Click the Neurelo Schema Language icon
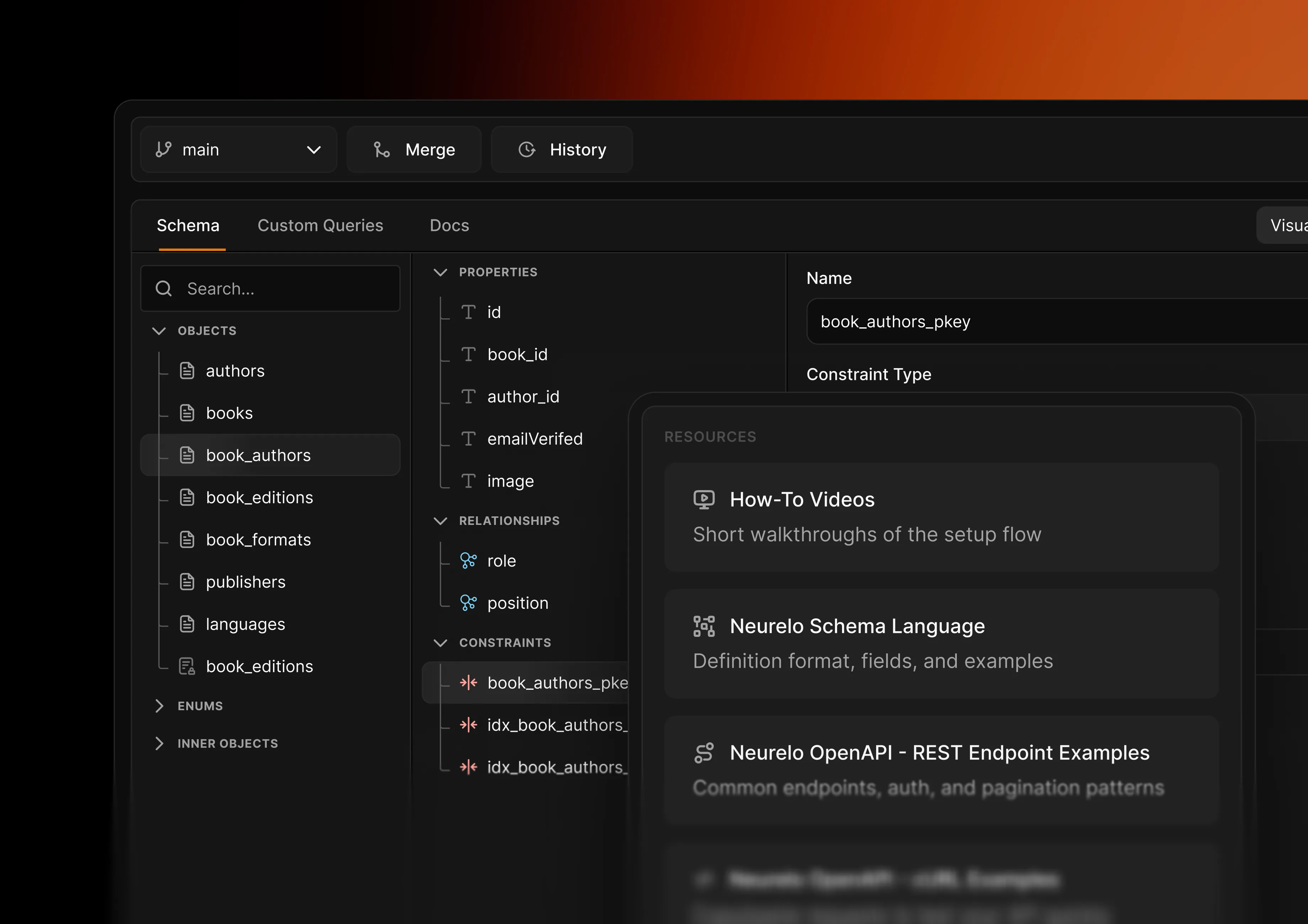 click(x=705, y=626)
